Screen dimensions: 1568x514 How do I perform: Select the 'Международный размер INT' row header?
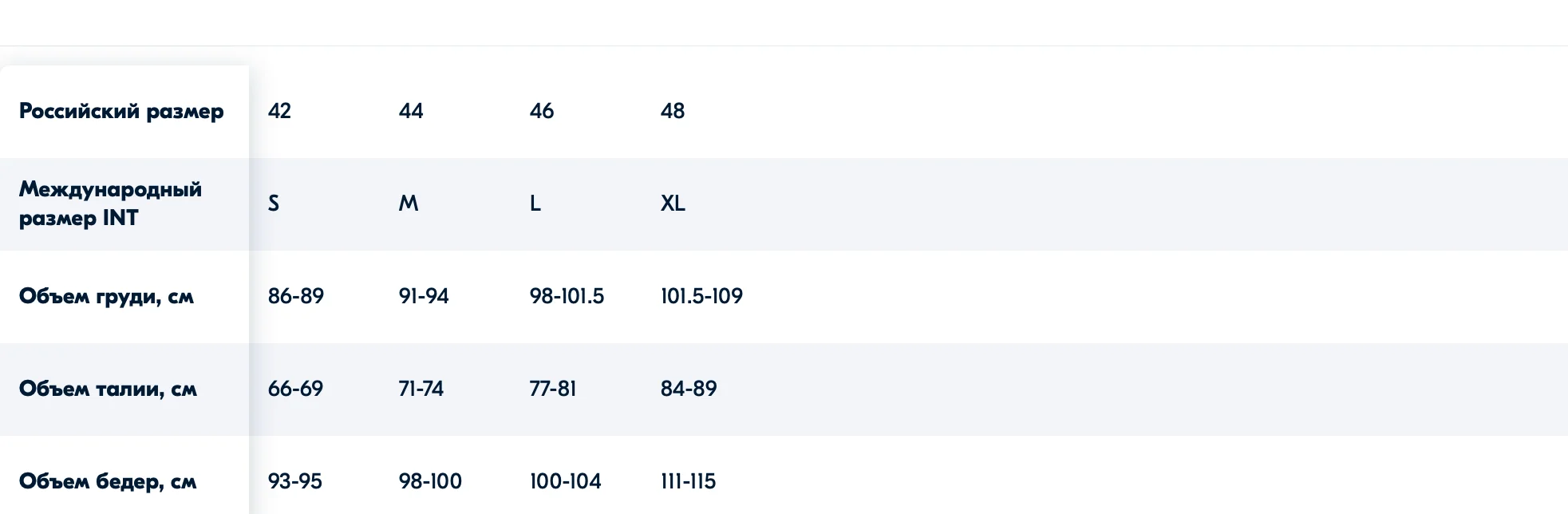pyautogui.click(x=110, y=204)
